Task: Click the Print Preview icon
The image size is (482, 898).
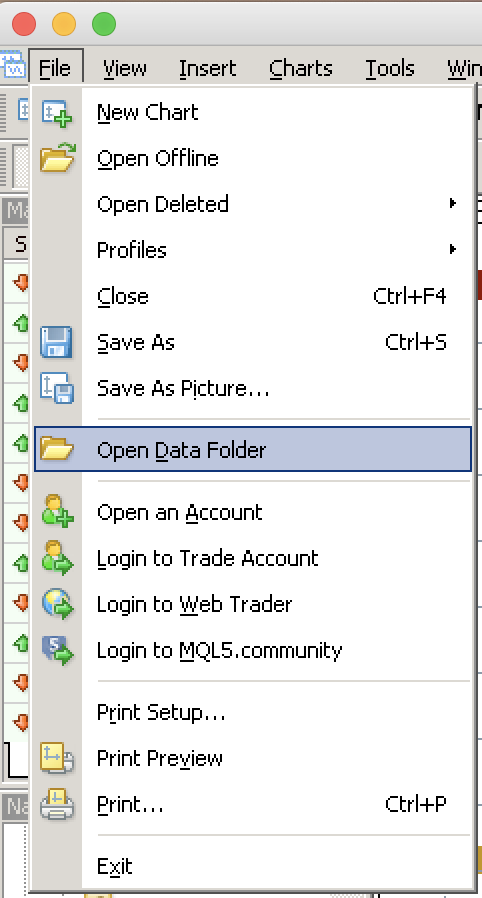Action: click(x=57, y=758)
